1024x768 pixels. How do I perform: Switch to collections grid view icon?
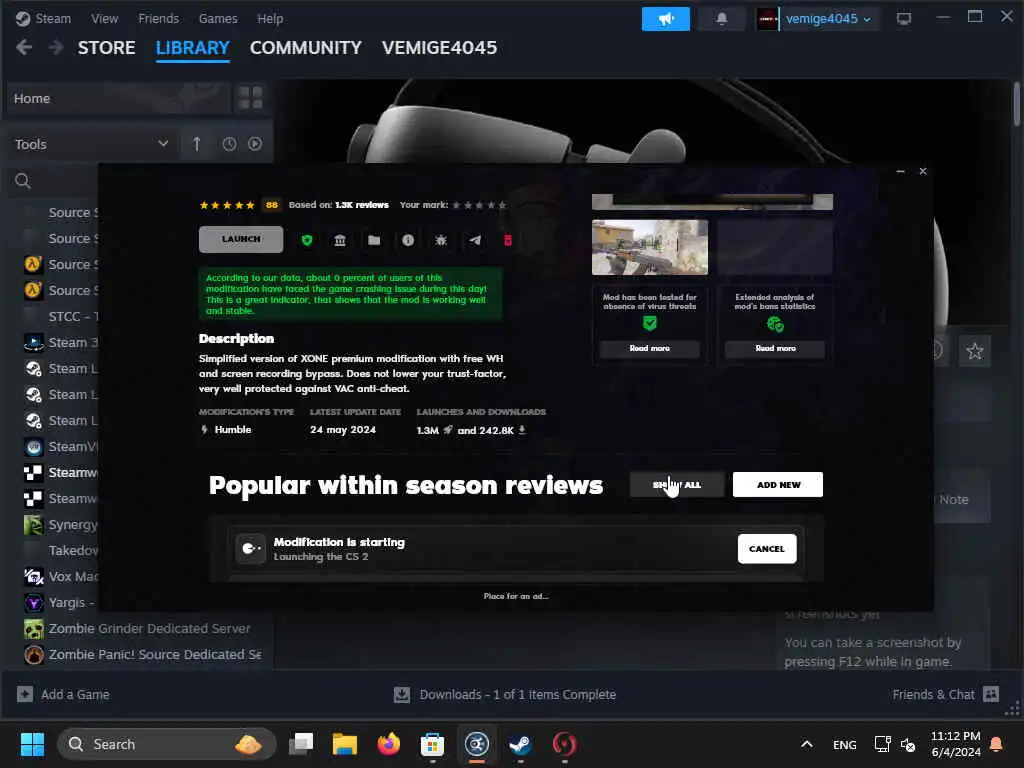click(250, 99)
